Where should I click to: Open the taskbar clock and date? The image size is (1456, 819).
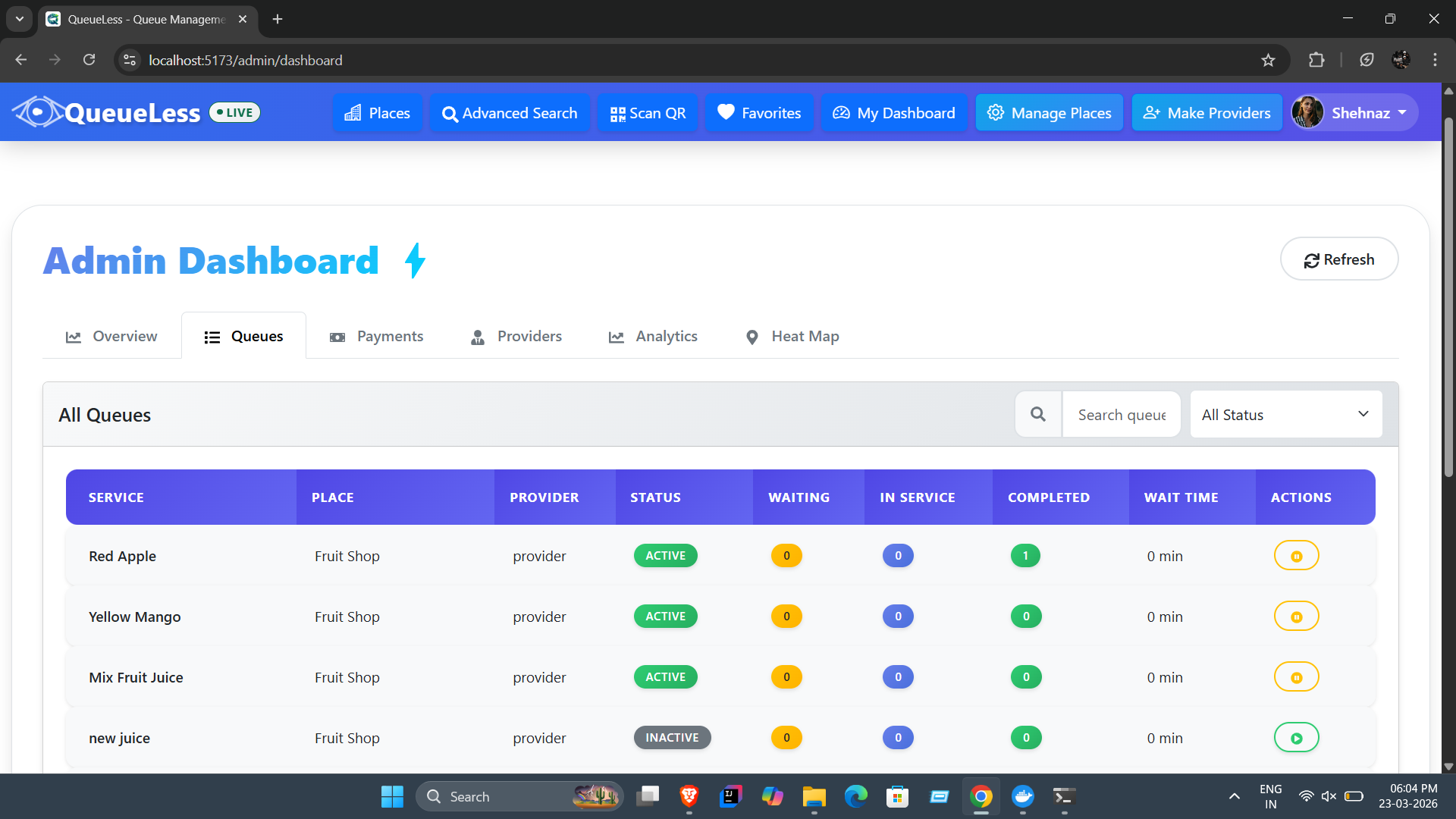tap(1408, 796)
